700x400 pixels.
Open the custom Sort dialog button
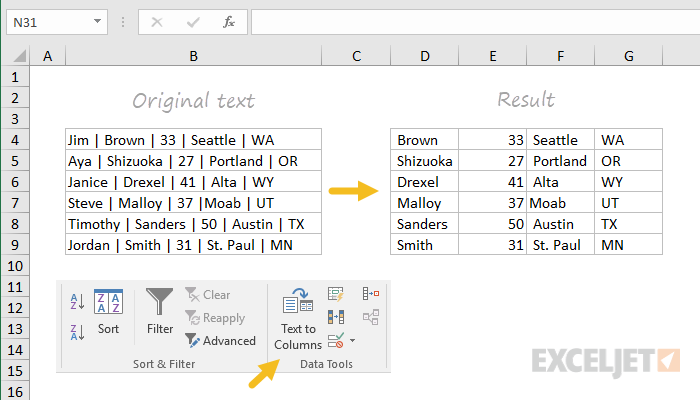108,312
